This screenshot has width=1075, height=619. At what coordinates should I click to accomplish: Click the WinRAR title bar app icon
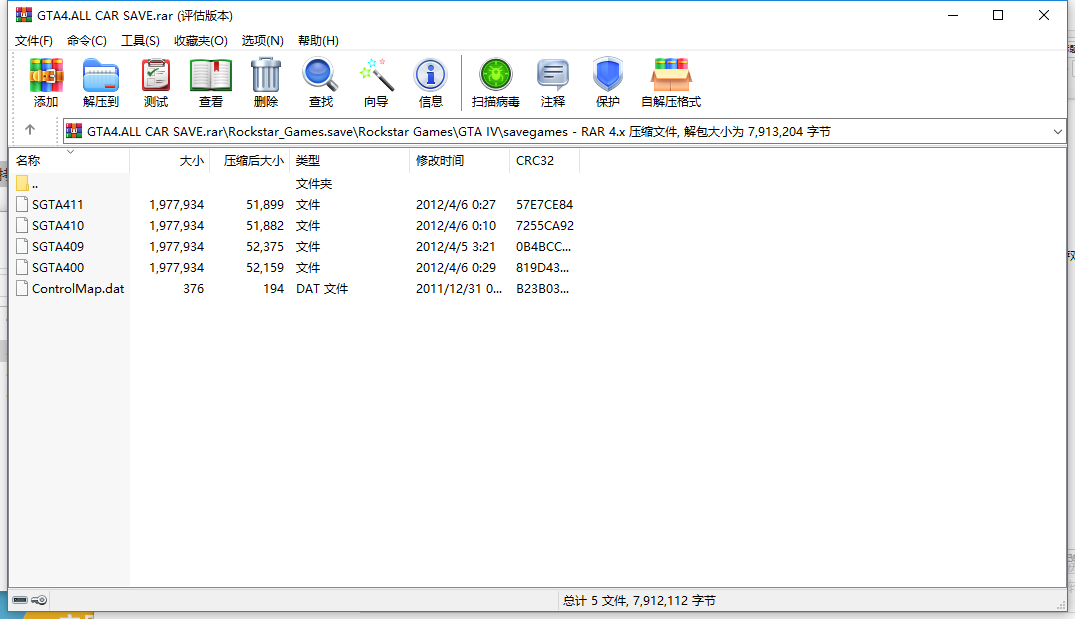pos(24,15)
